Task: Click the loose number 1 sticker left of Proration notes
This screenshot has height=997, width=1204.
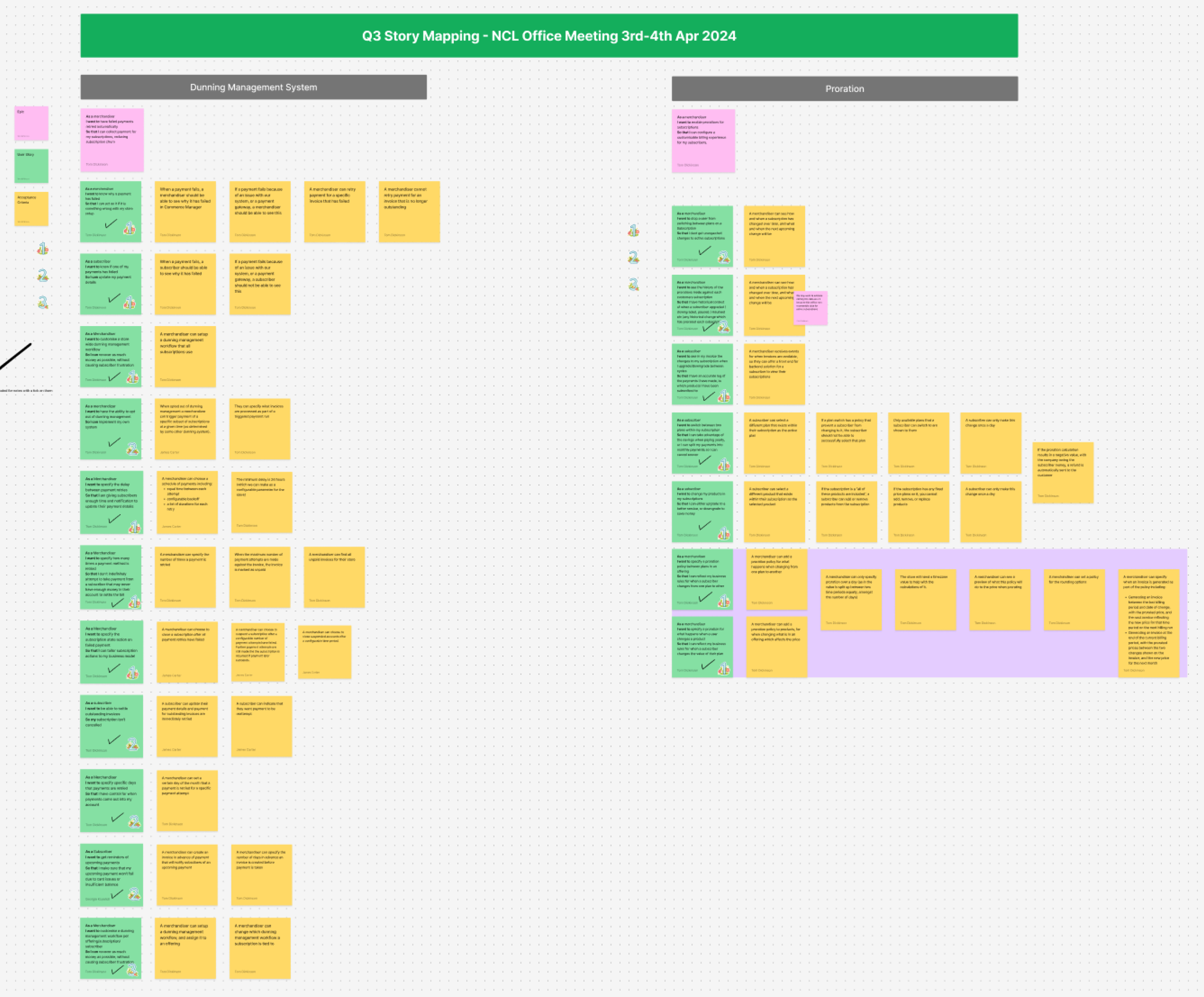Action: 633,231
